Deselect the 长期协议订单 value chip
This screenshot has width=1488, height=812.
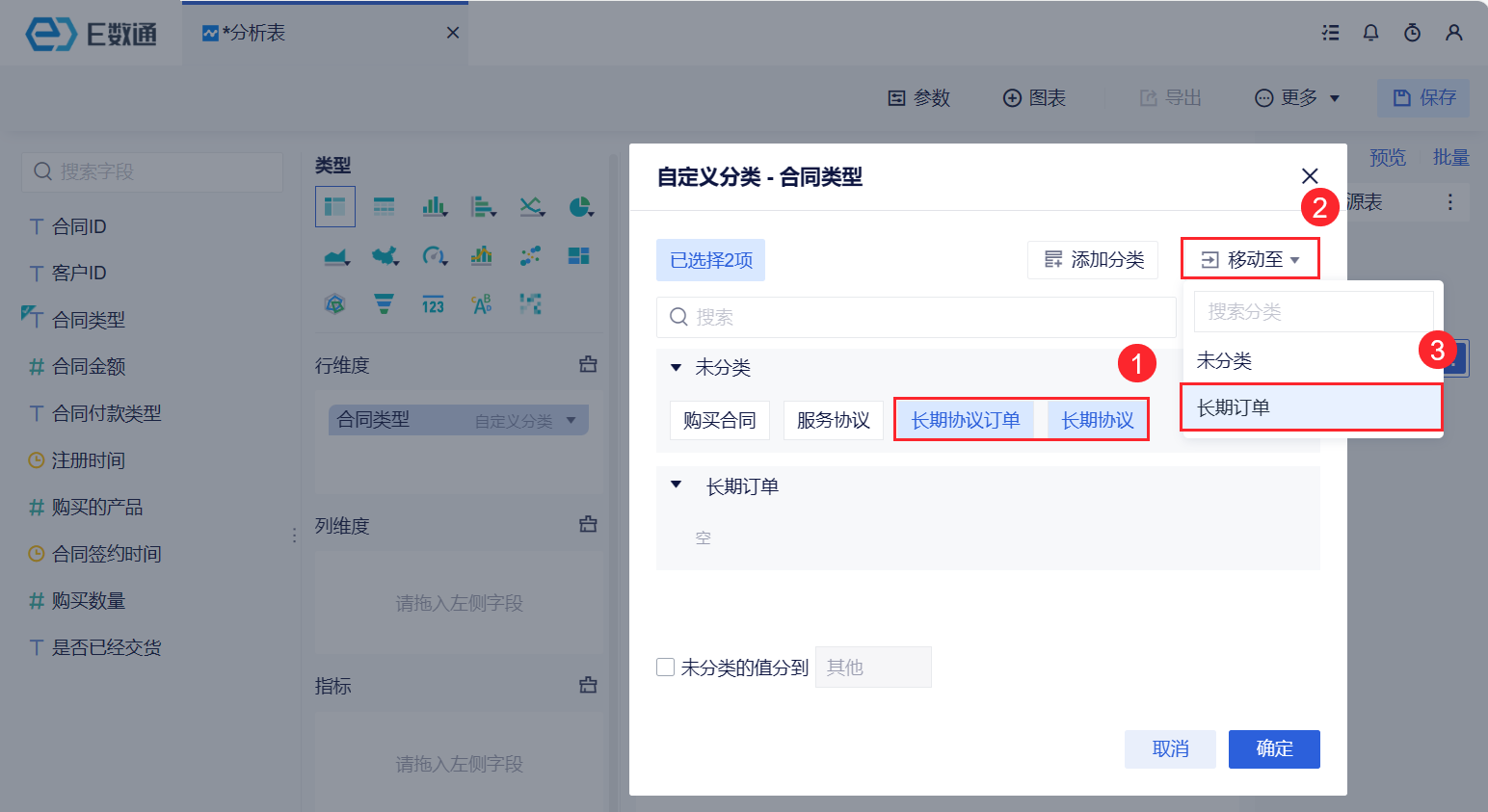(x=966, y=420)
